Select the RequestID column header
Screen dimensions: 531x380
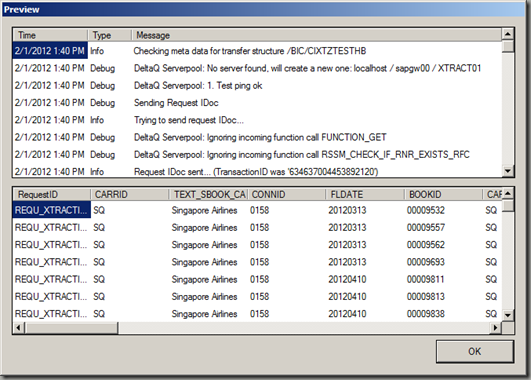(52, 194)
